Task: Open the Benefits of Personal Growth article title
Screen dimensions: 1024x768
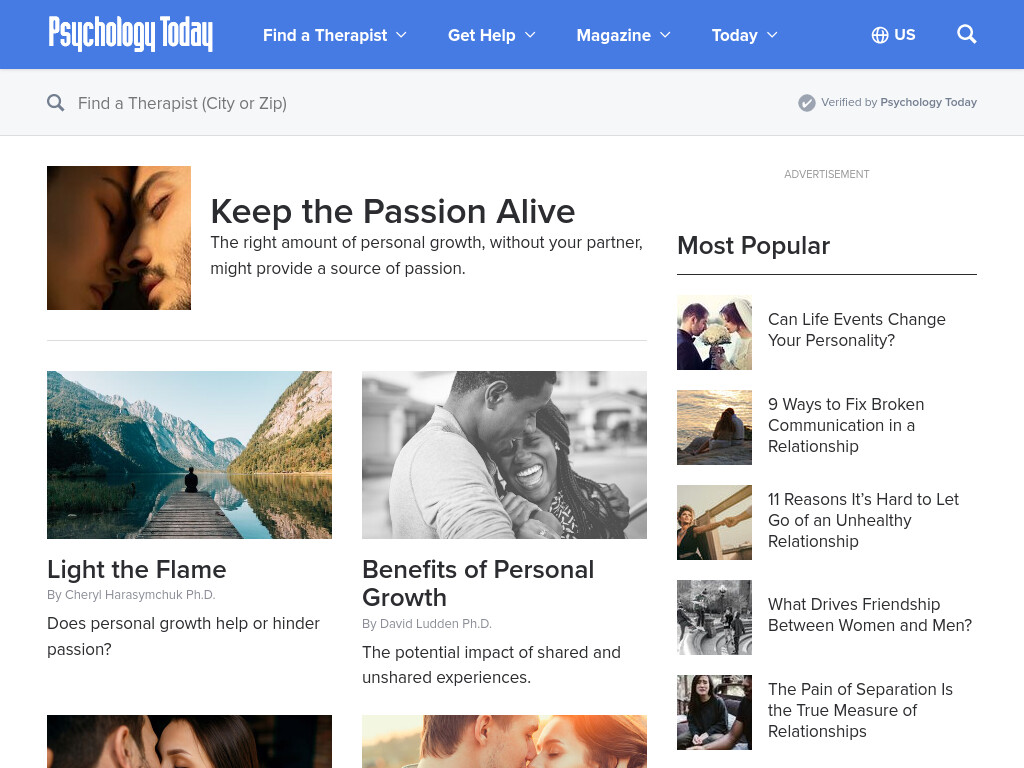Action: click(478, 583)
